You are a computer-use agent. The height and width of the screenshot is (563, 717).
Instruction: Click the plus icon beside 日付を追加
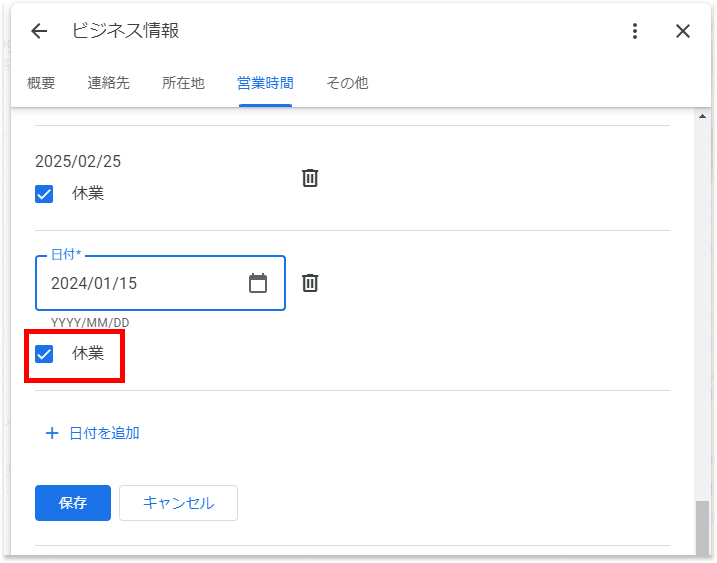click(52, 433)
